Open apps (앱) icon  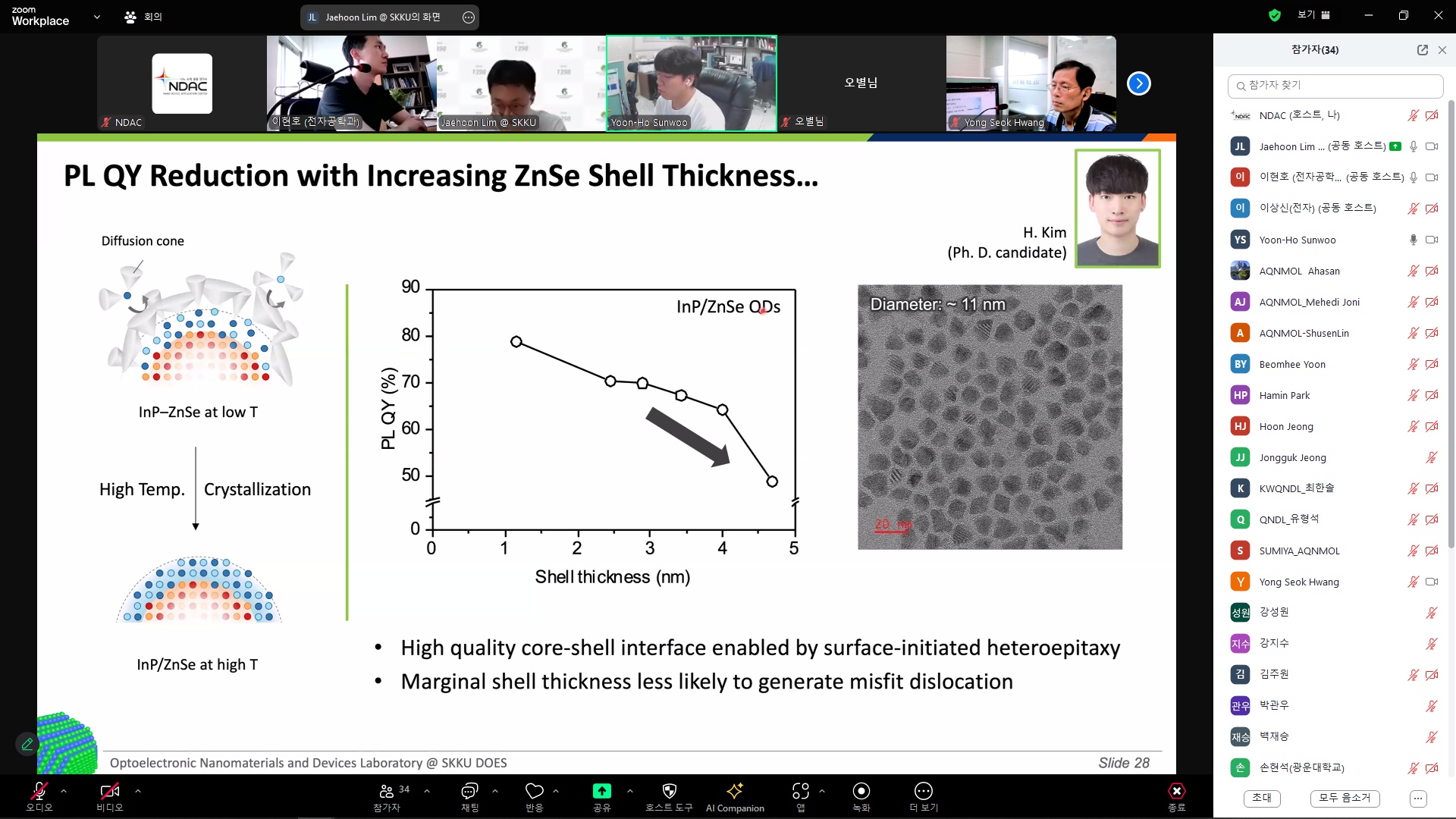(801, 791)
